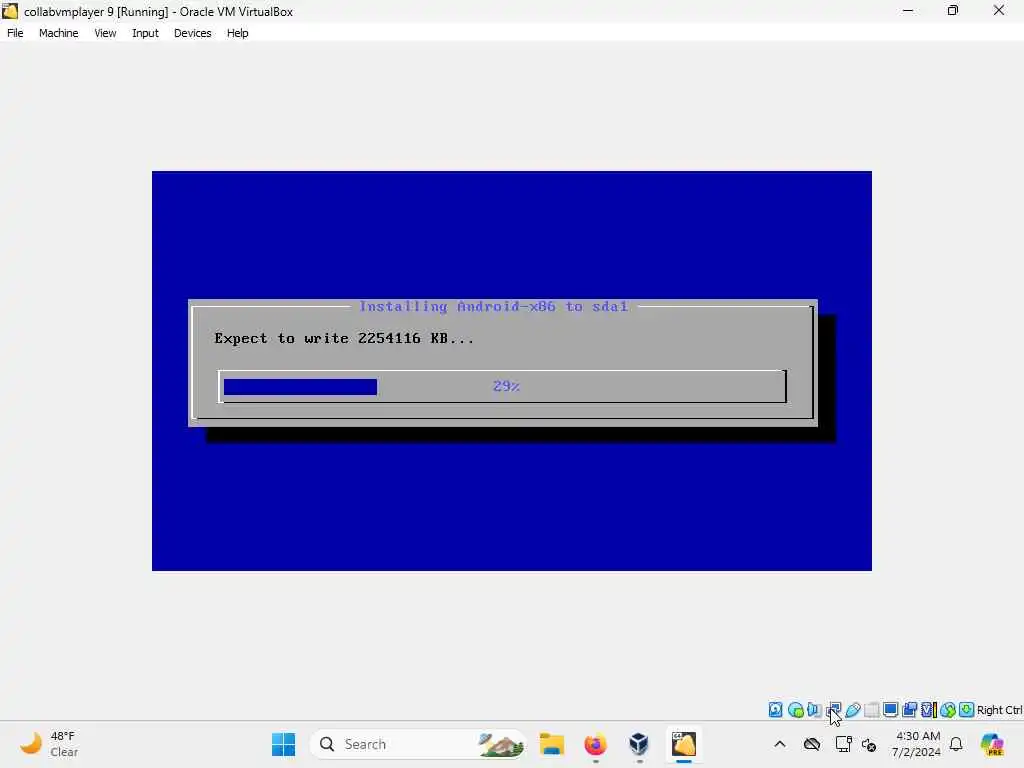The height and width of the screenshot is (768, 1024).
Task: Open Firefox from the taskbar
Action: pos(596,744)
